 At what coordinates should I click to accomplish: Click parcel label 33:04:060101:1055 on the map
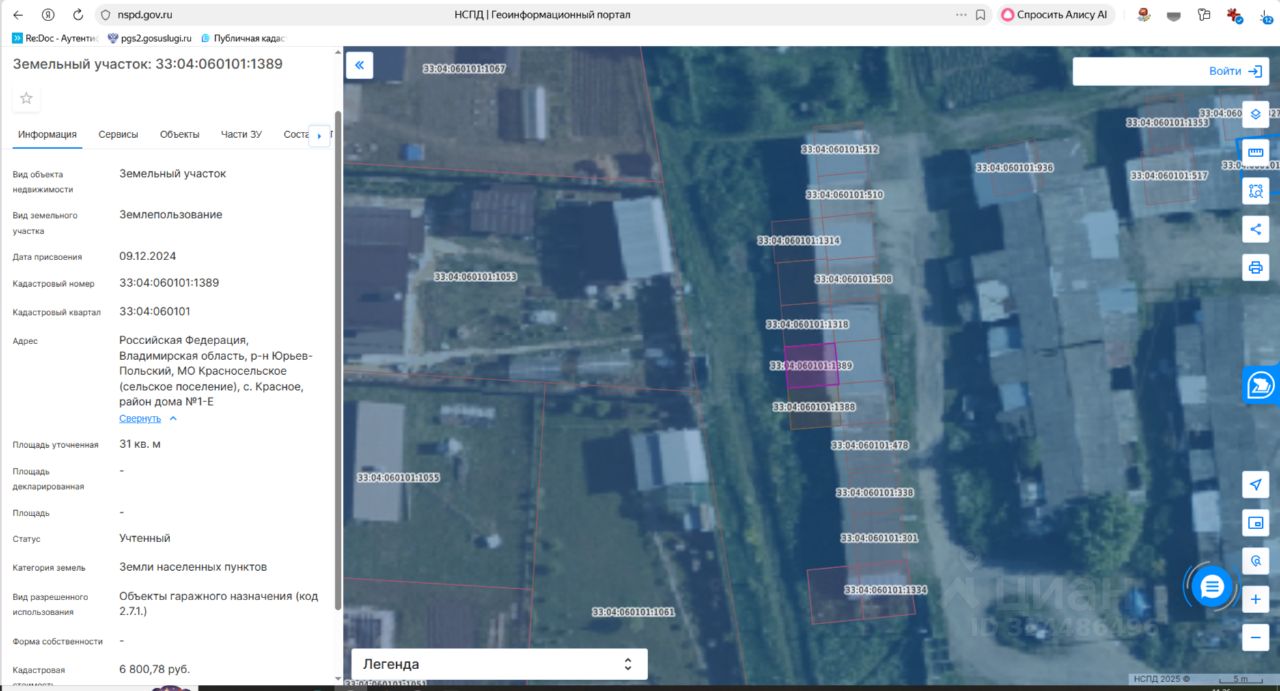click(399, 478)
